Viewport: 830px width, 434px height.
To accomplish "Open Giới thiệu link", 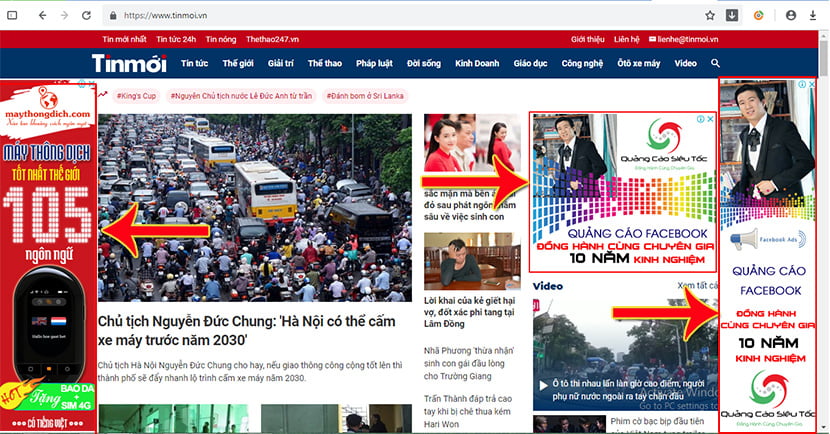I will point(588,39).
